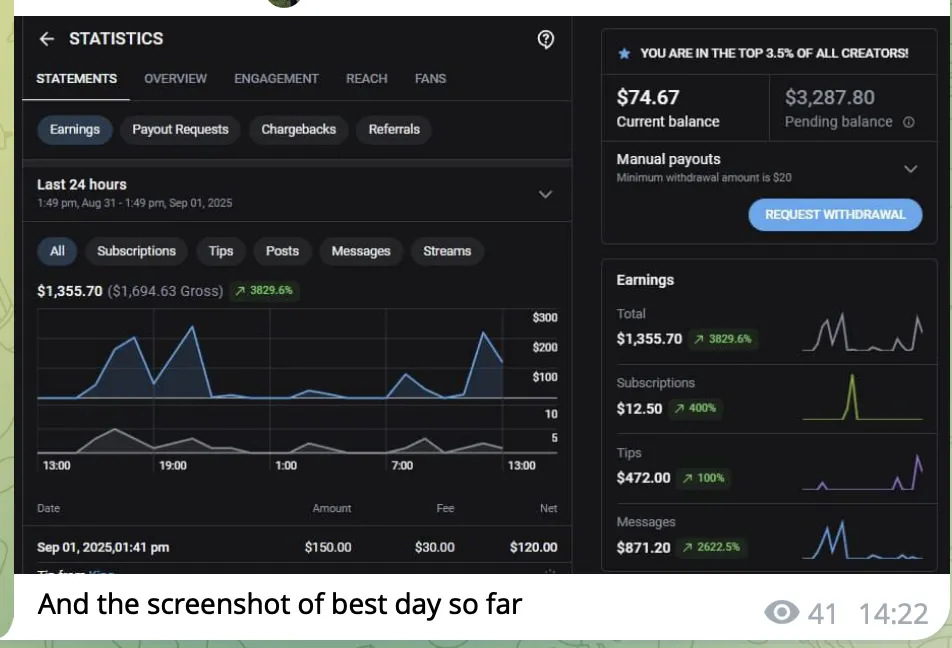Click the Sep 01, 2025, 01:41 pm row

(x=297, y=547)
